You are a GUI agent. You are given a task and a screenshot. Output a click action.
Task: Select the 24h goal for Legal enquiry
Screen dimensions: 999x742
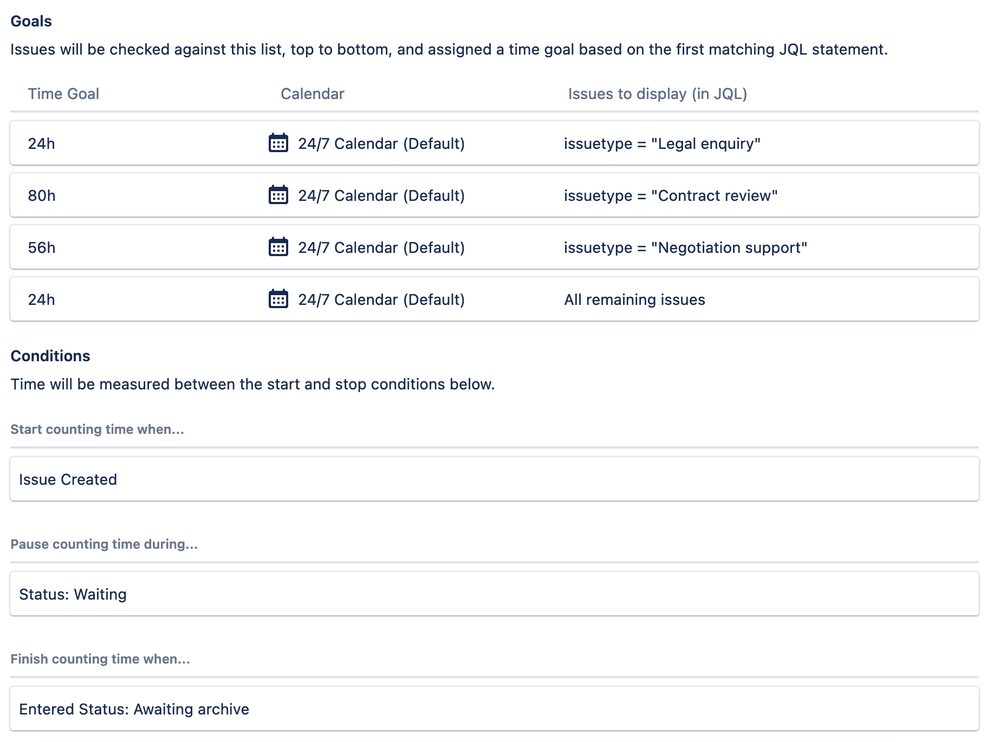point(41,144)
